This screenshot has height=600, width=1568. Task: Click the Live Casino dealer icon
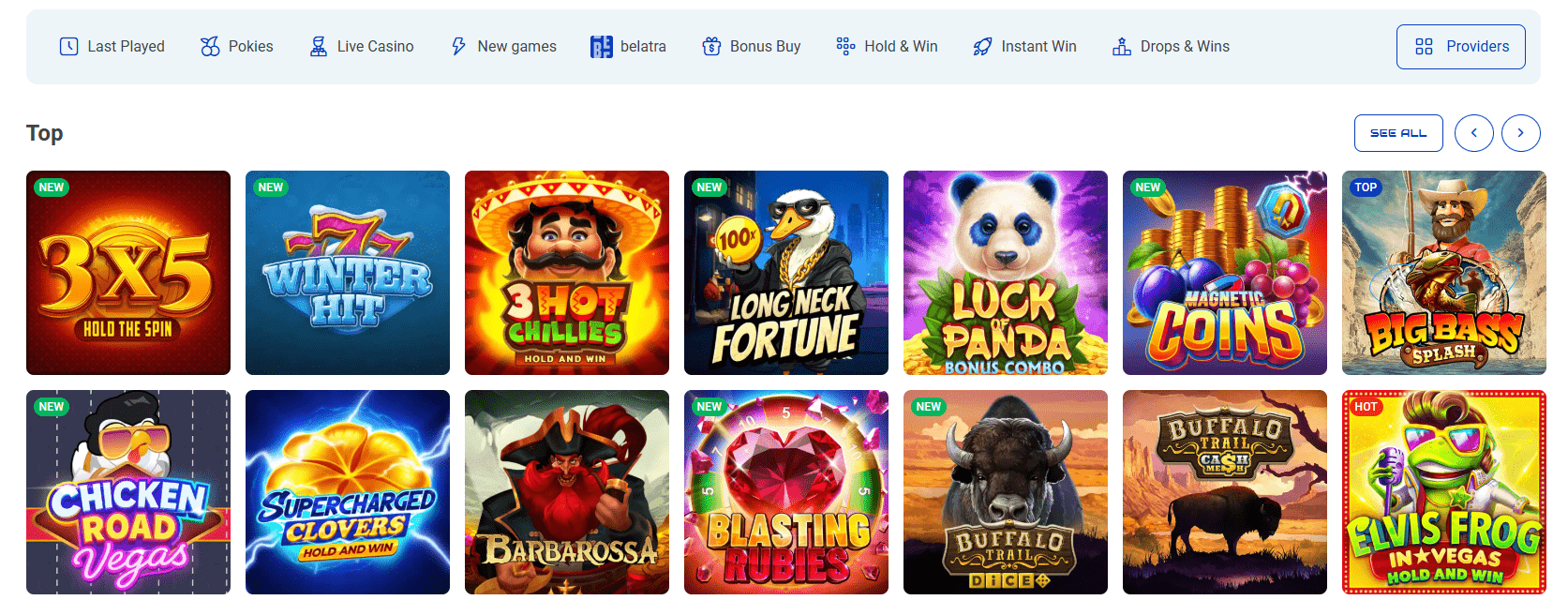coord(319,47)
